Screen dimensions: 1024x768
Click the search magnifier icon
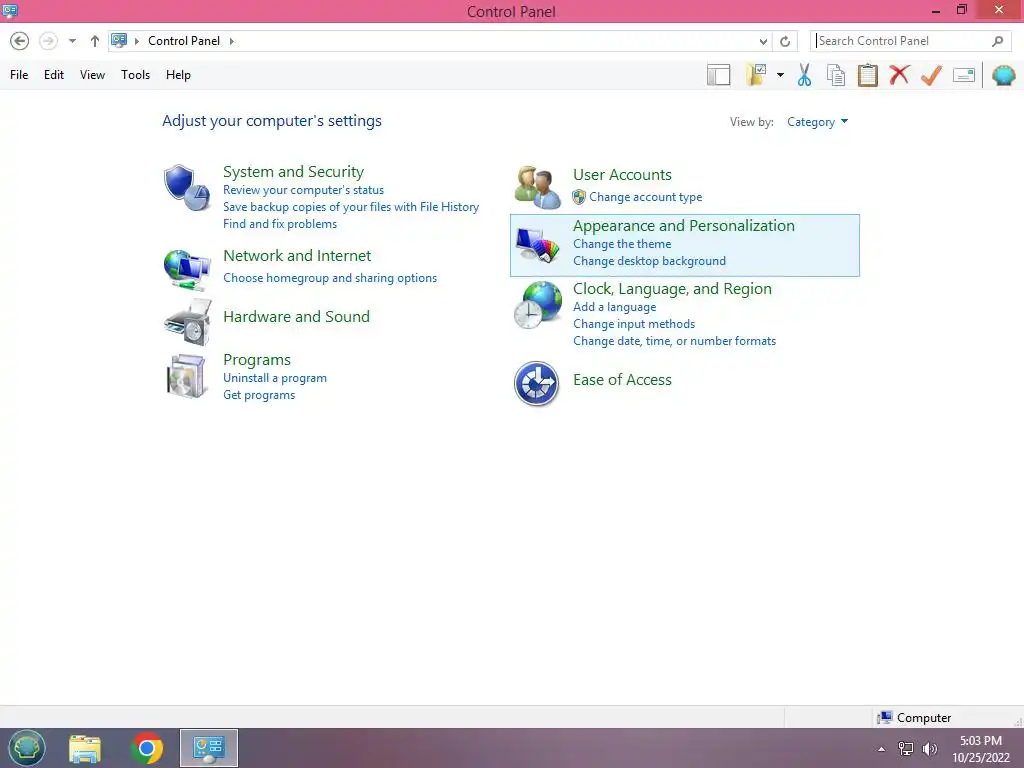coord(997,41)
